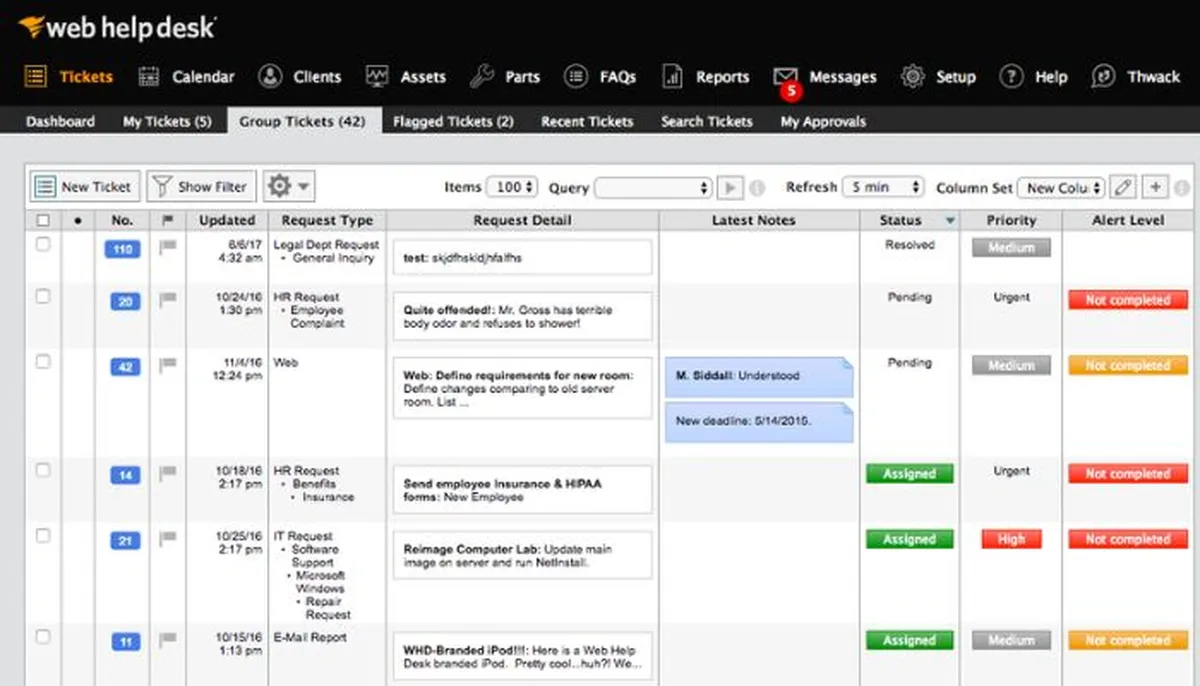This screenshot has height=686, width=1200.
Task: Flag ticket 21
Action: pos(167,539)
